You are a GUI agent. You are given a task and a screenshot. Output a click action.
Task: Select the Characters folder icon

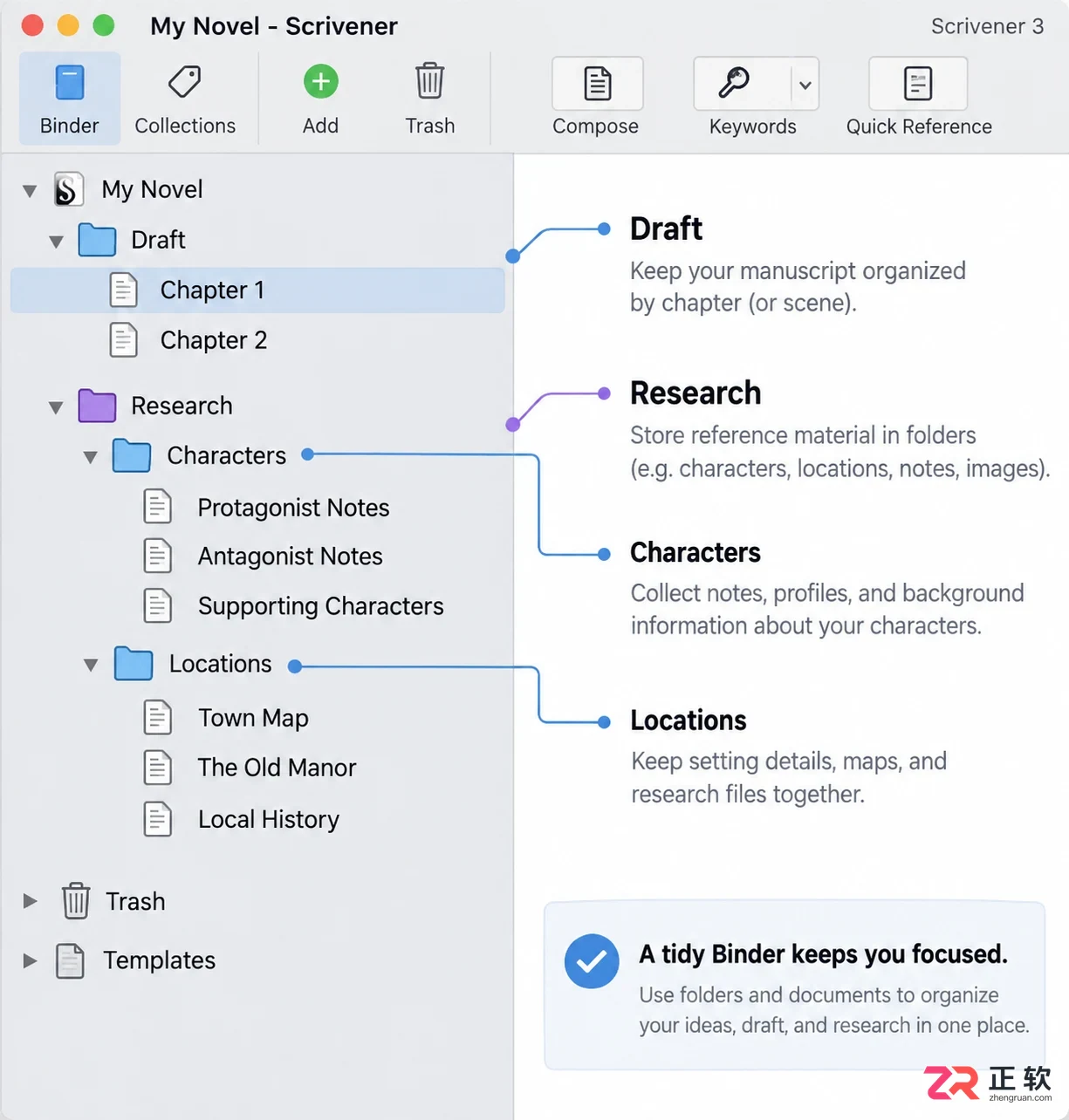tap(132, 455)
